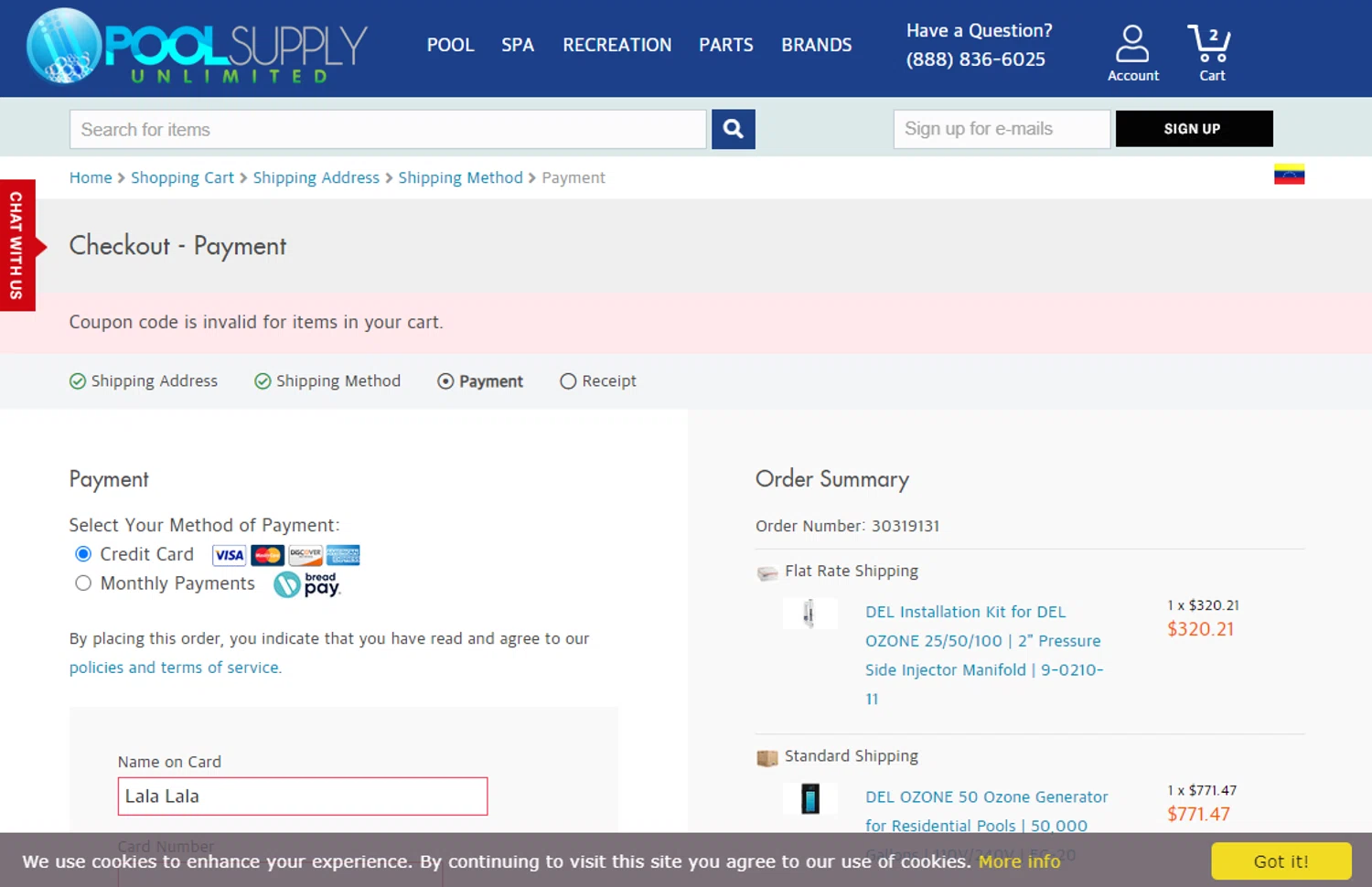Click the Mastercard icon

[x=267, y=555]
